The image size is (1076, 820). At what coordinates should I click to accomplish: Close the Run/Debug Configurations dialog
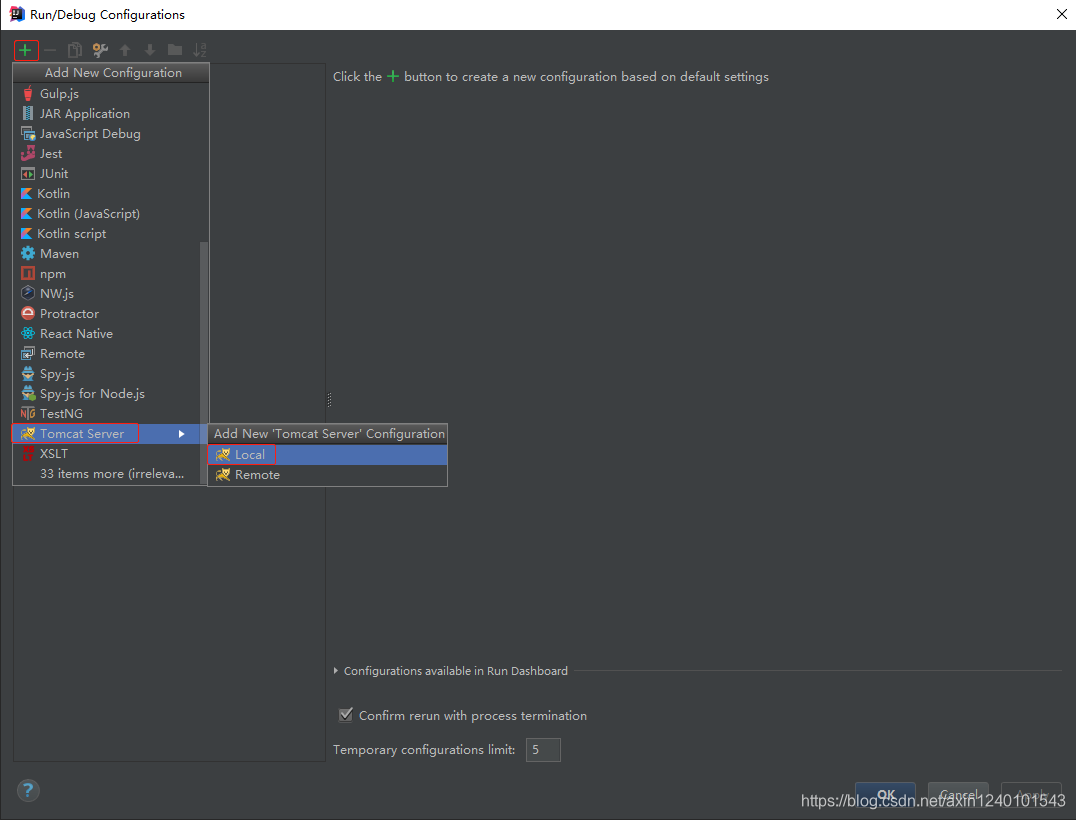point(1061,14)
